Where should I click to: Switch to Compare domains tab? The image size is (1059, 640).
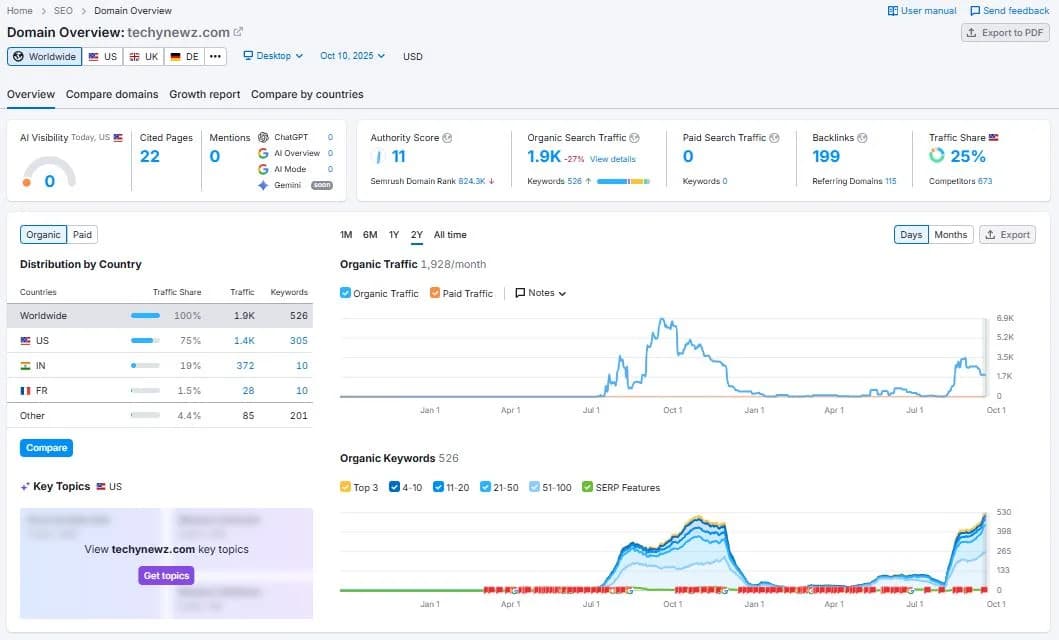coord(112,95)
